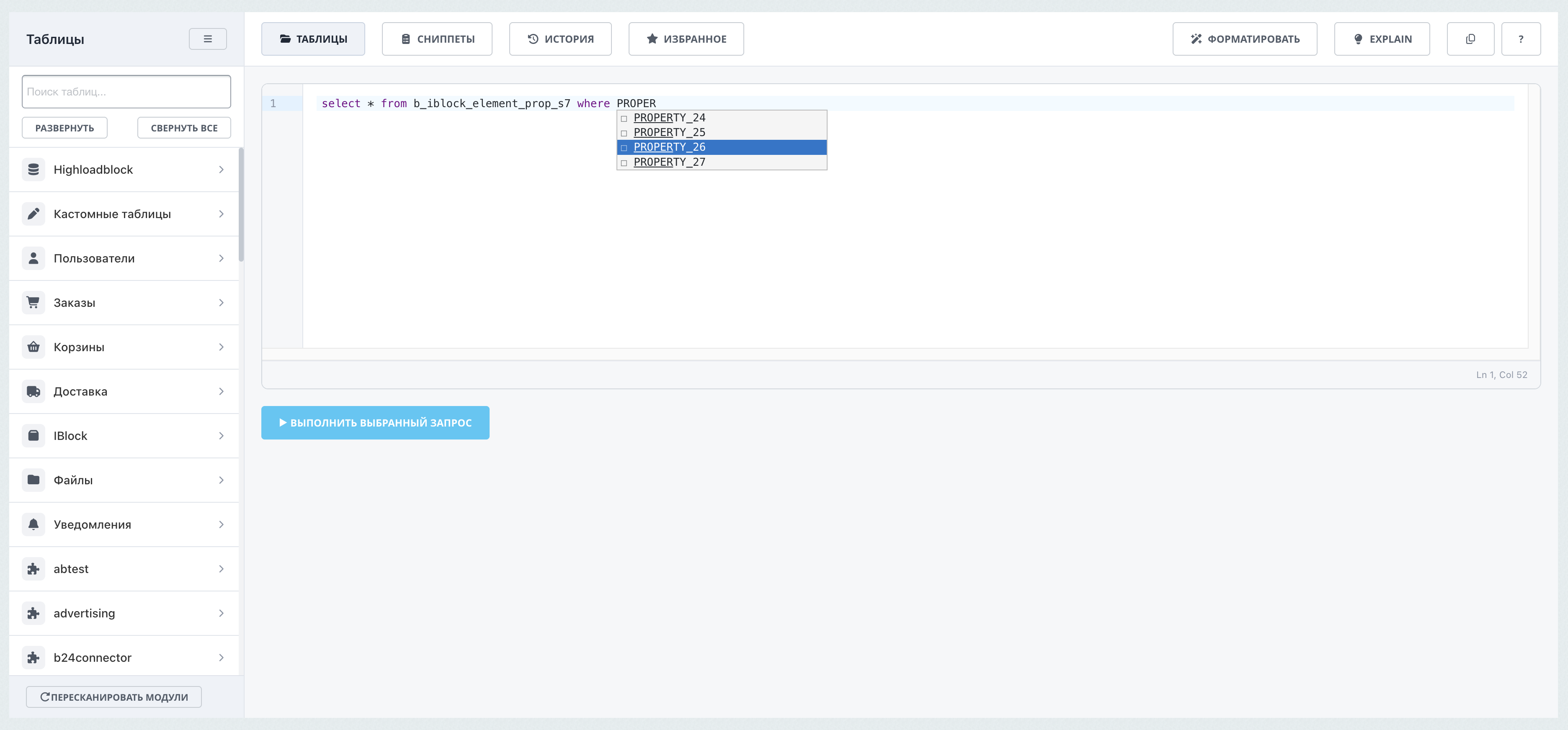Click the ПЕРЕСКАНИРОВАТЬ МОДУЛИ button
The width and height of the screenshot is (1568, 730).
click(113, 697)
